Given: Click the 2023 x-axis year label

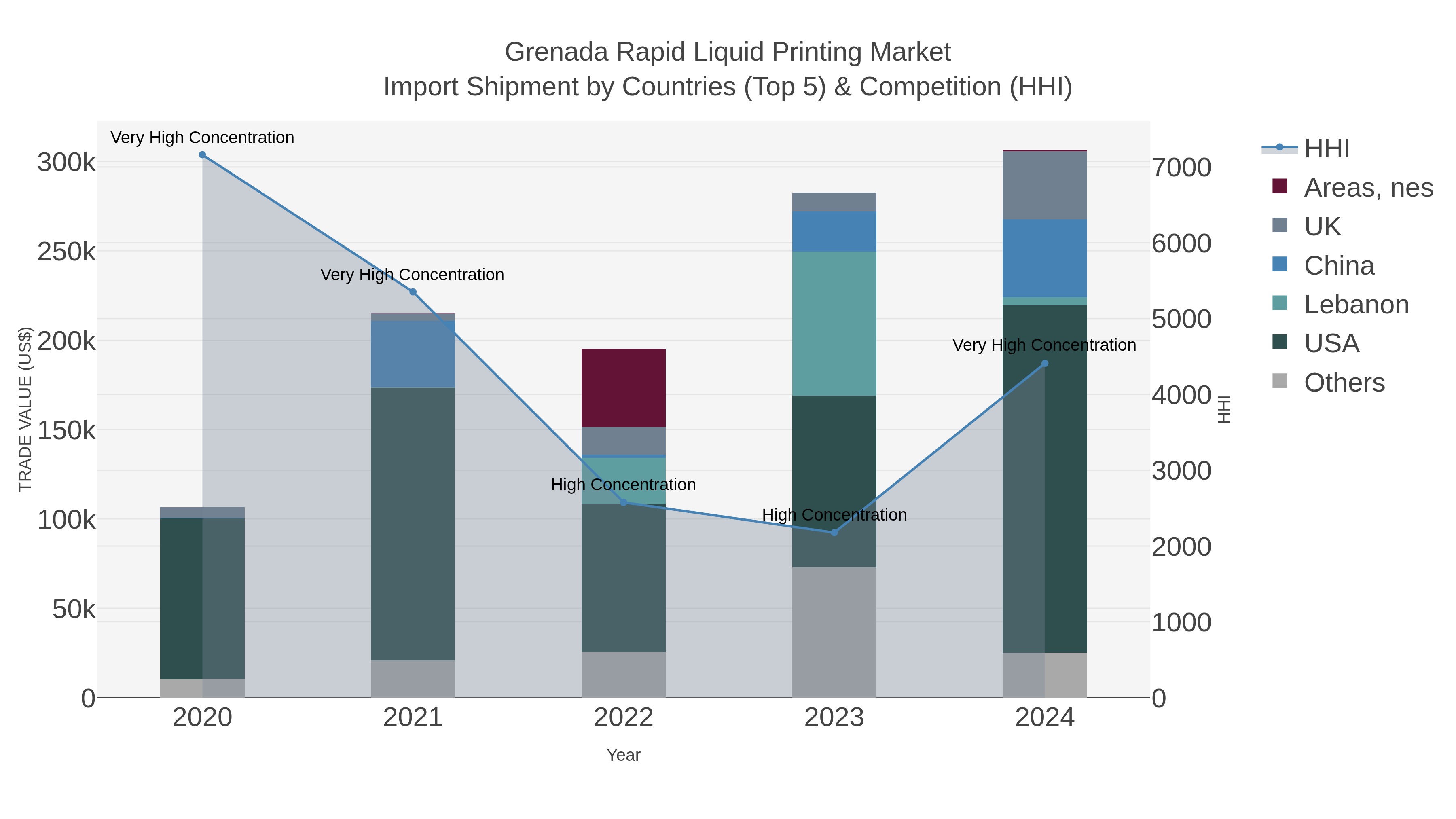Looking at the screenshot, I should tap(834, 717).
